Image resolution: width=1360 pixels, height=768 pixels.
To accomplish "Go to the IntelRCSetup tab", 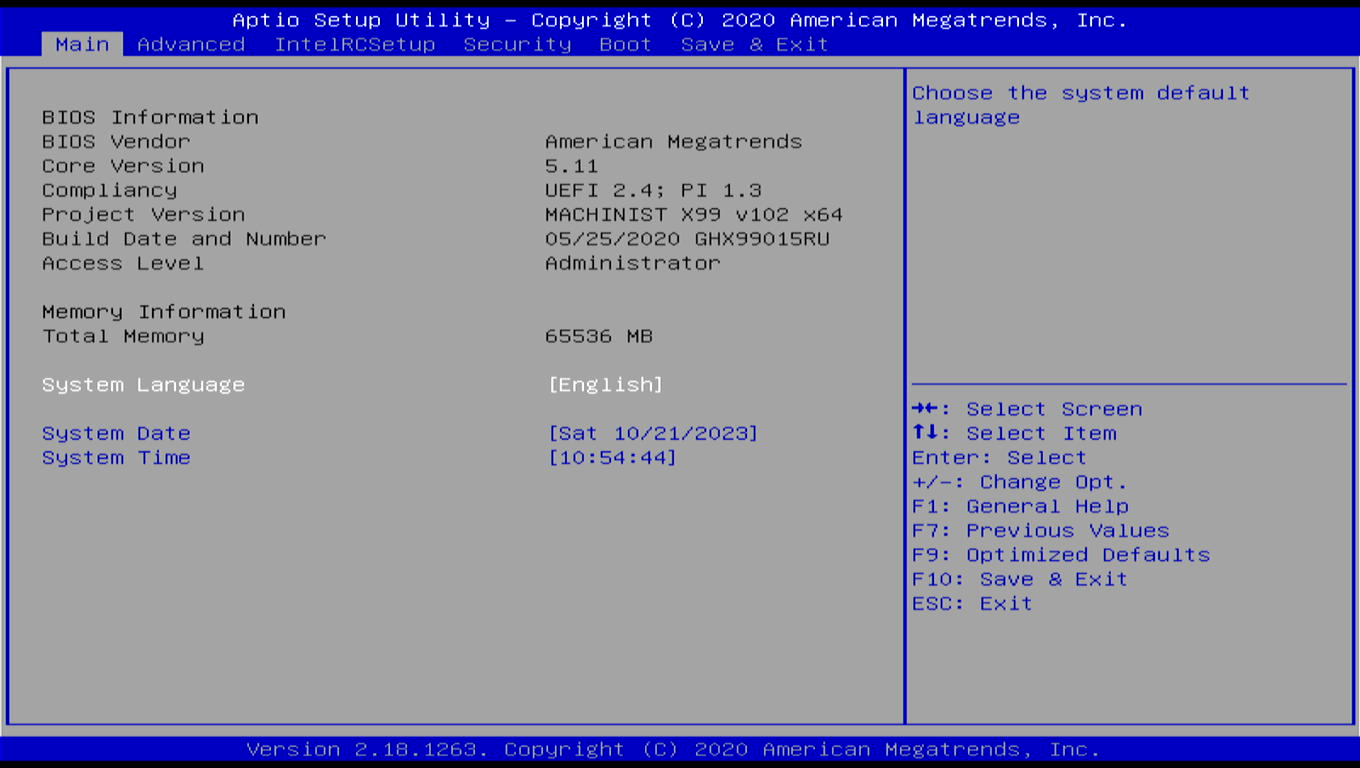I will click(x=355, y=44).
